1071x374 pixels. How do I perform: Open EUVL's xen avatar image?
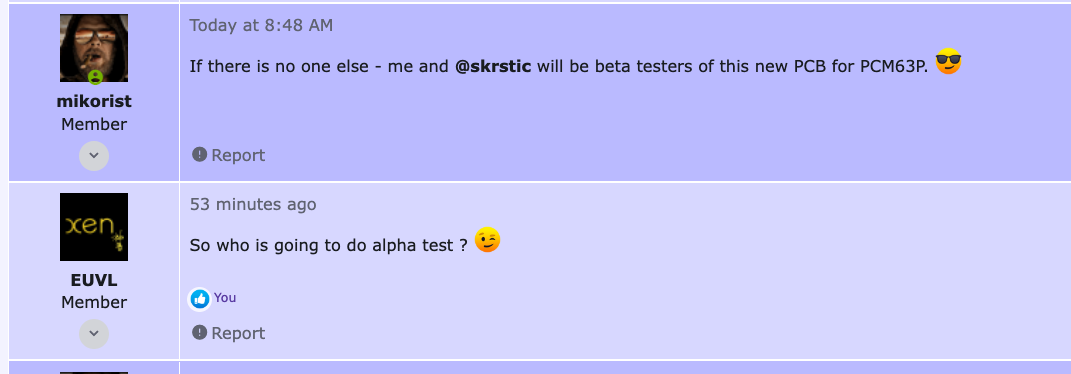[x=94, y=227]
